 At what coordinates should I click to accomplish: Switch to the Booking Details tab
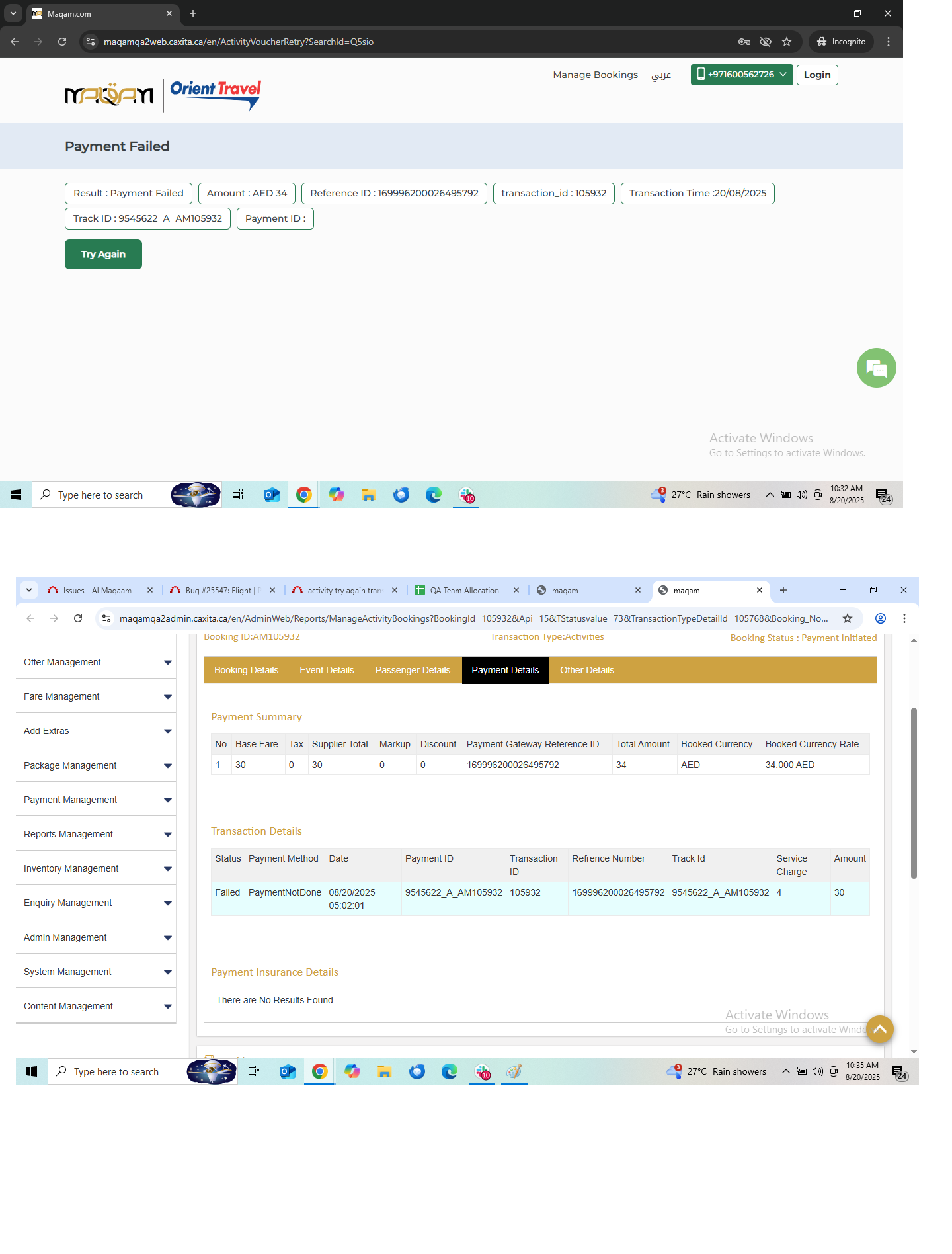(x=246, y=670)
